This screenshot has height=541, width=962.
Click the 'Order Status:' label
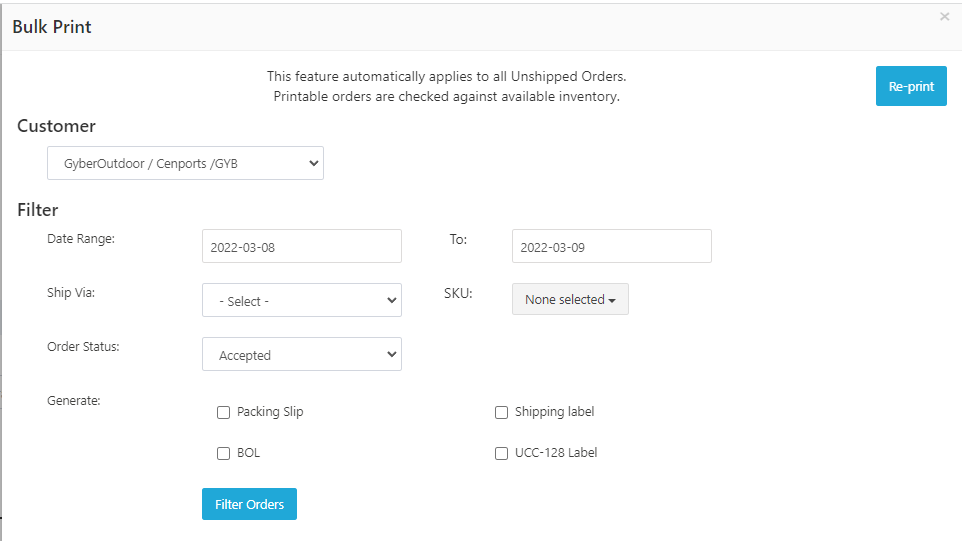click(83, 347)
